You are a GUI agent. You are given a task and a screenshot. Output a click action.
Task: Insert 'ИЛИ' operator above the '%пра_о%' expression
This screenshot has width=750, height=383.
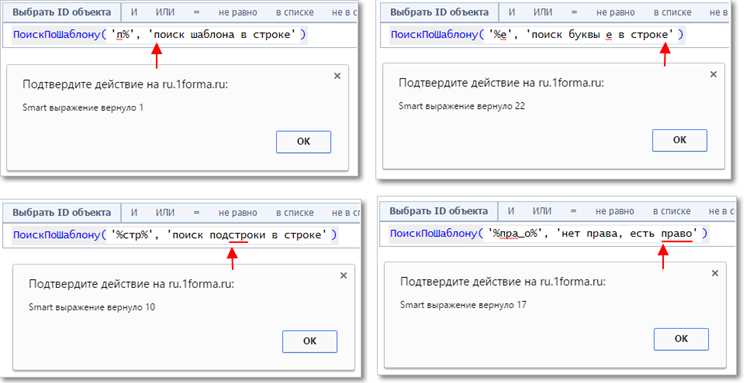[542, 211]
